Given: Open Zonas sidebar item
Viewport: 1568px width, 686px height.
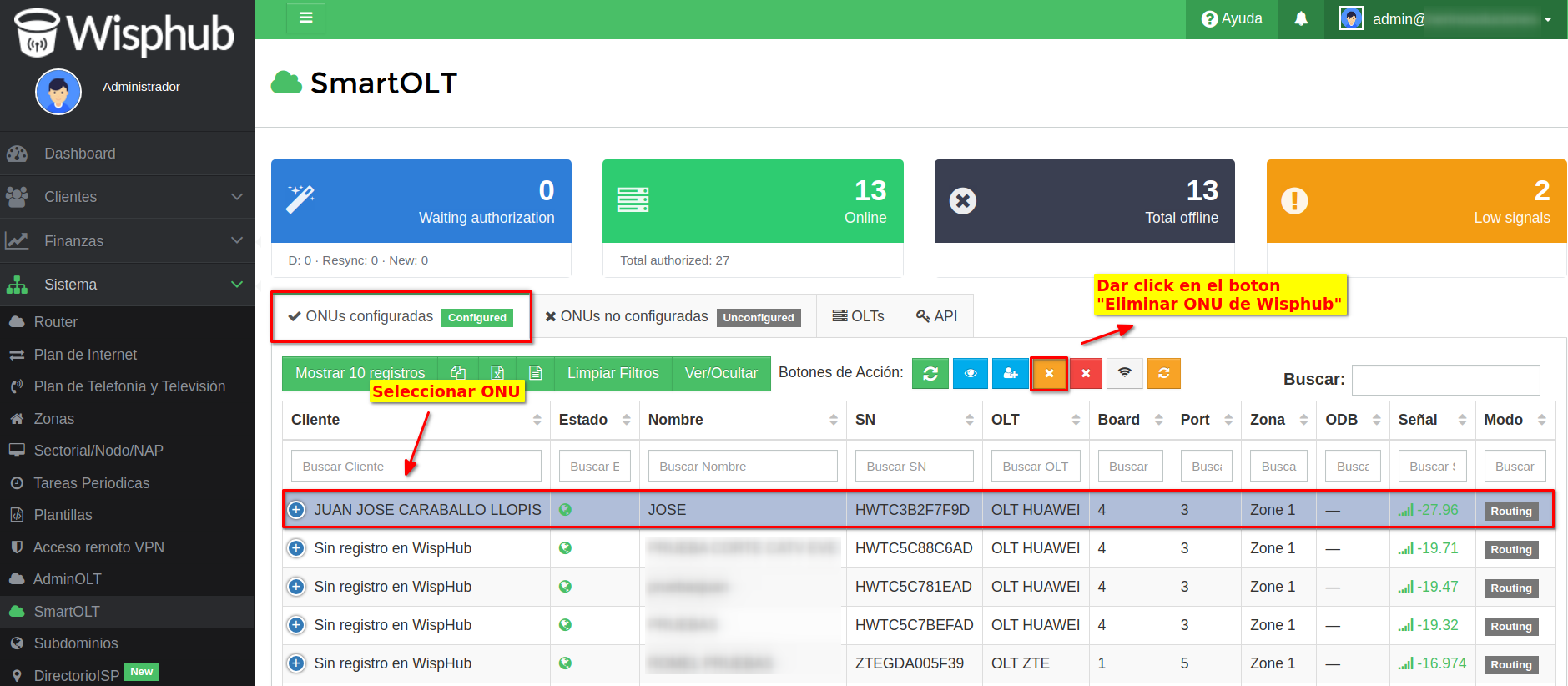Looking at the screenshot, I should (127, 419).
